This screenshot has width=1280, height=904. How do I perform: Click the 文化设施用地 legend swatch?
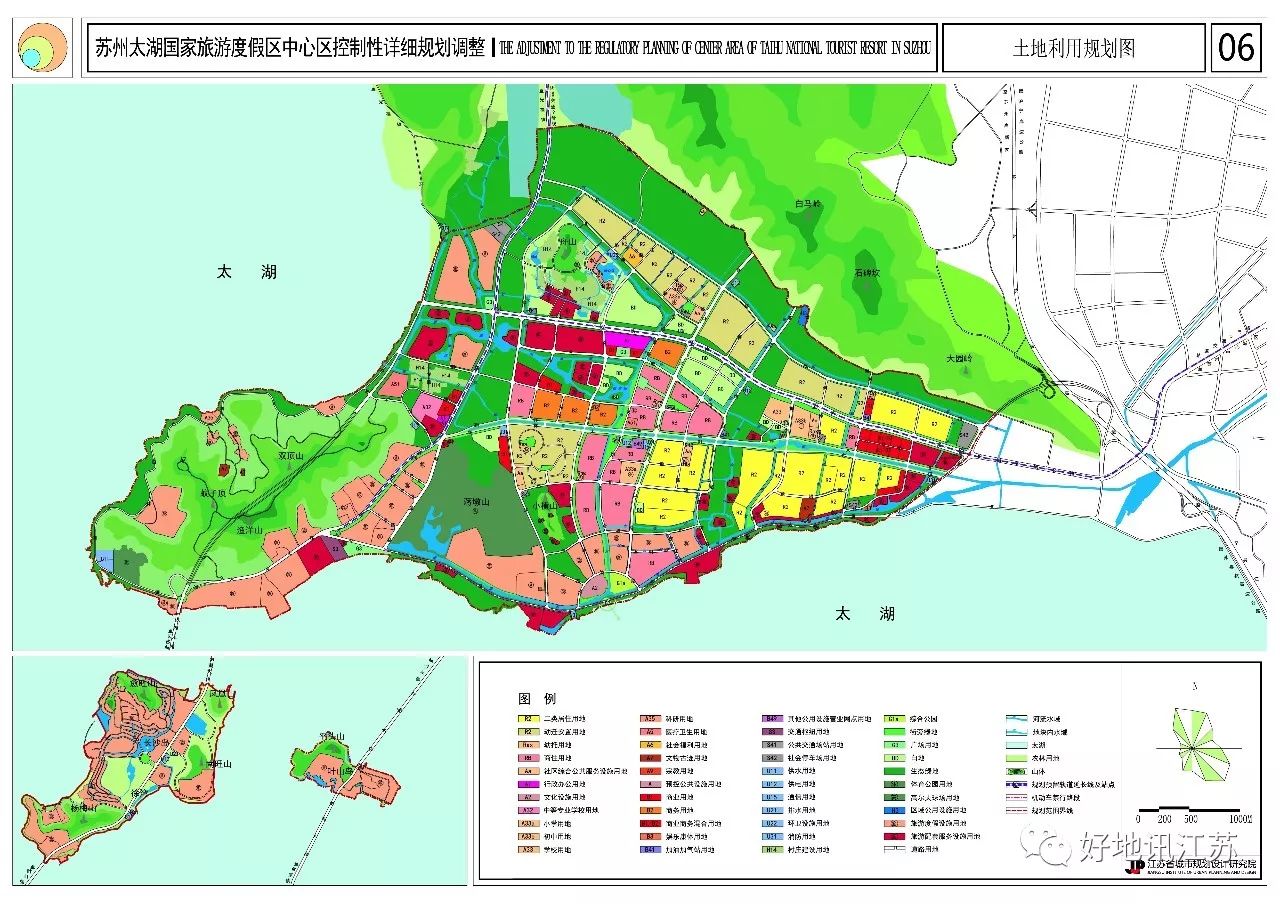[528, 797]
